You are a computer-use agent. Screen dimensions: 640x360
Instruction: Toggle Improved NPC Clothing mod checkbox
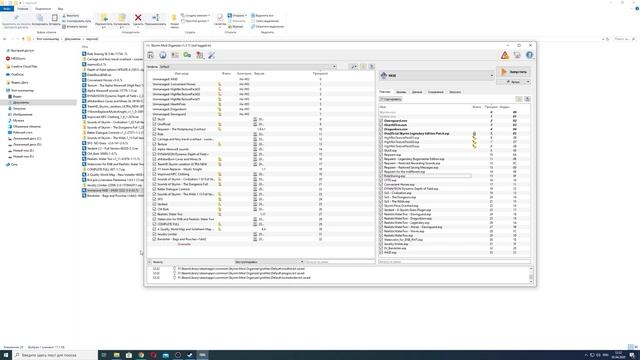coord(154,174)
